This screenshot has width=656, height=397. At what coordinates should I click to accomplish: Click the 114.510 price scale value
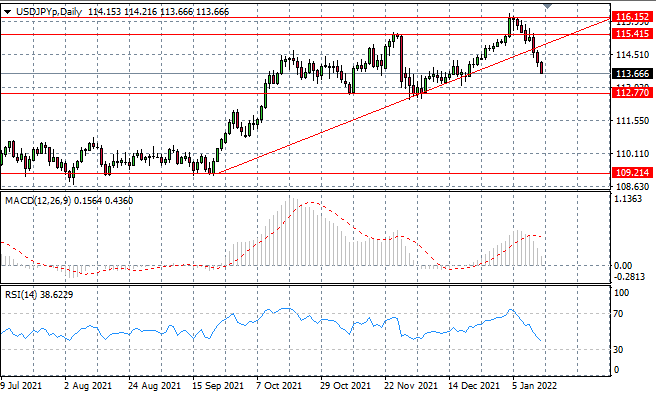pyautogui.click(x=633, y=54)
